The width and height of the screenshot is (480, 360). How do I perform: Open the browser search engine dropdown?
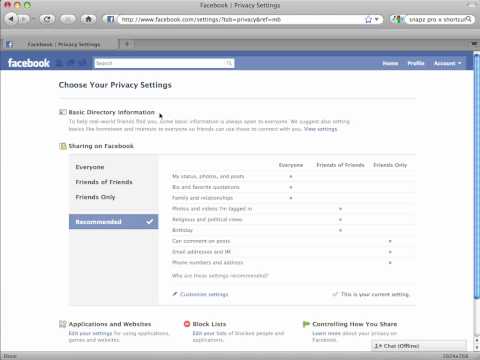point(397,19)
